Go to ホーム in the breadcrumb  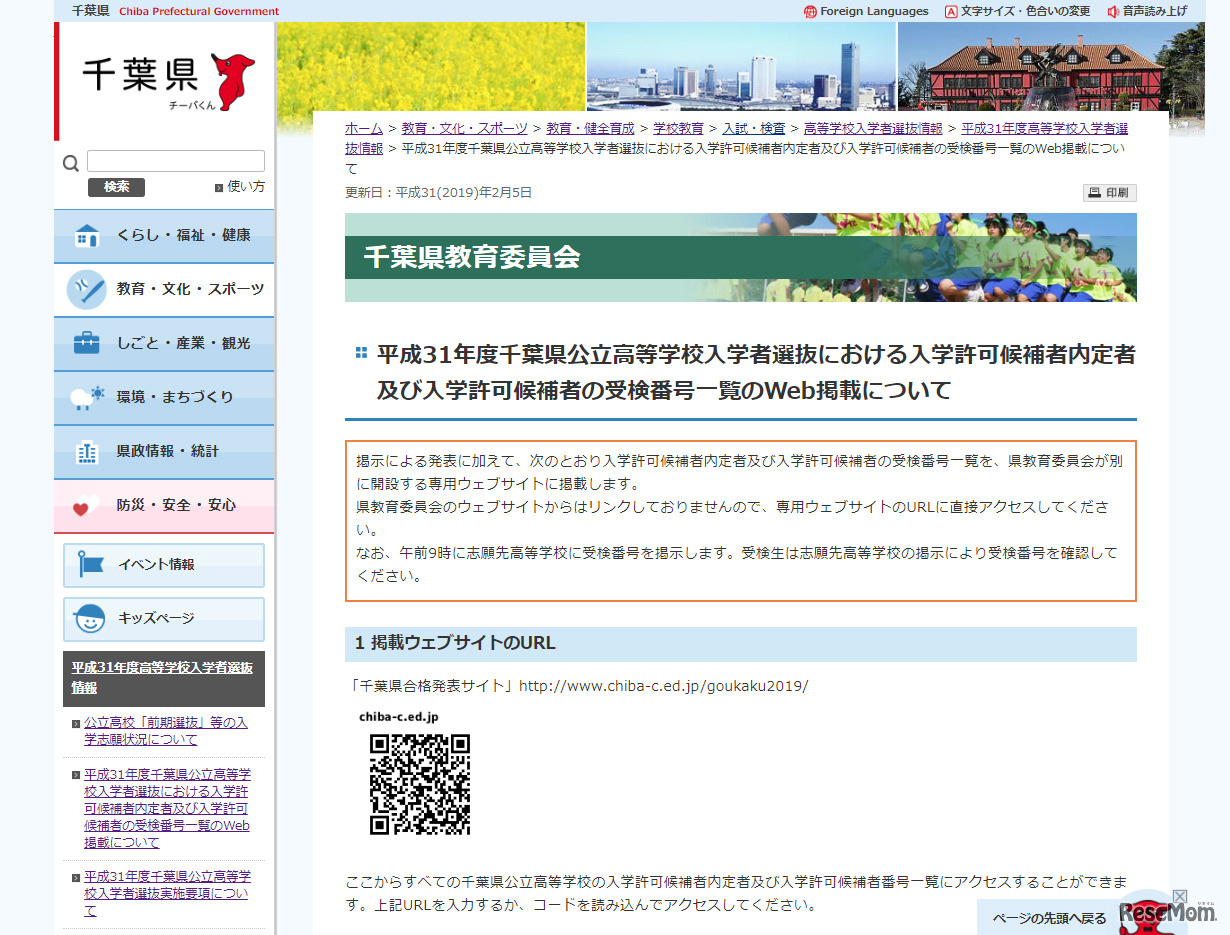(x=363, y=128)
